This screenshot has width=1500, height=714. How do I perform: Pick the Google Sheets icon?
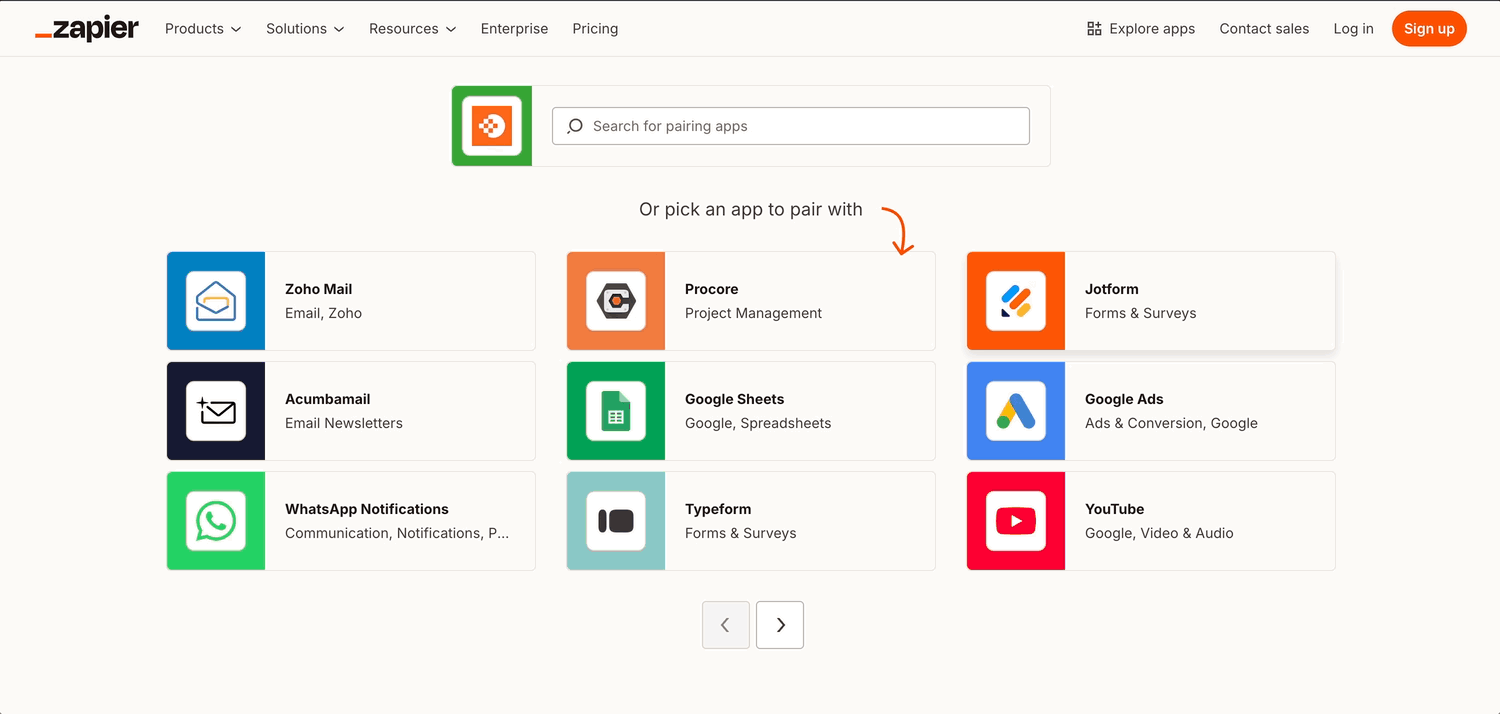[x=616, y=411]
